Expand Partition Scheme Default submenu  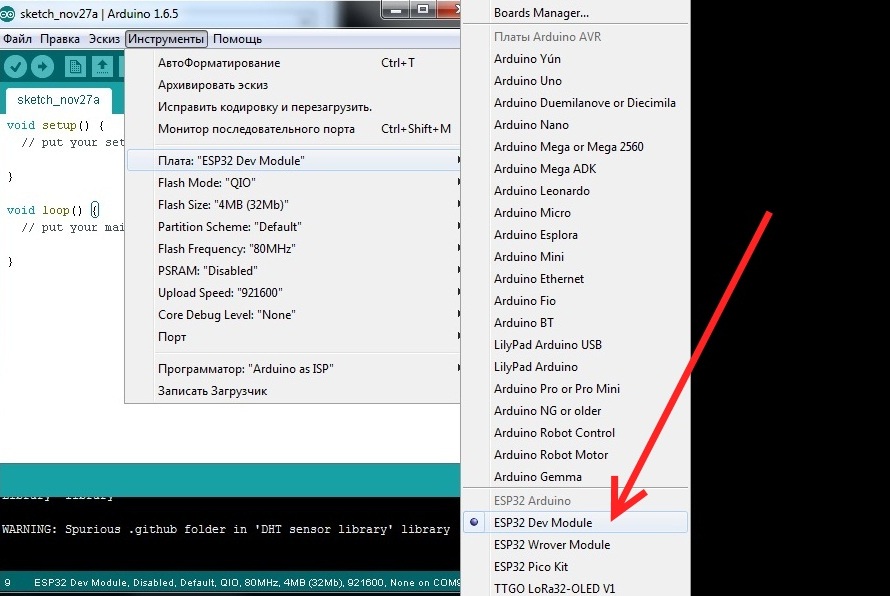point(293,227)
